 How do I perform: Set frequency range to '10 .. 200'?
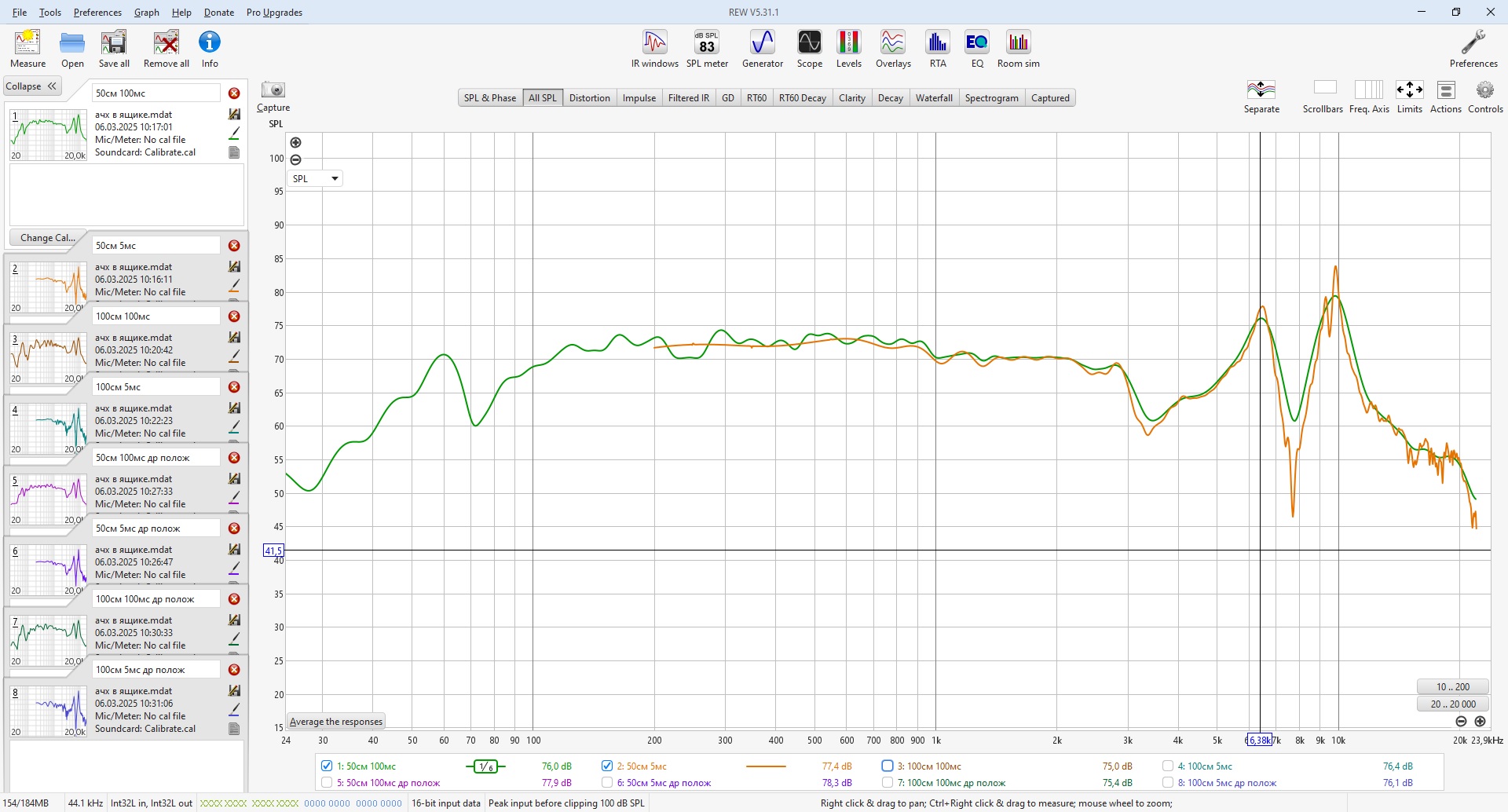[x=1453, y=687]
